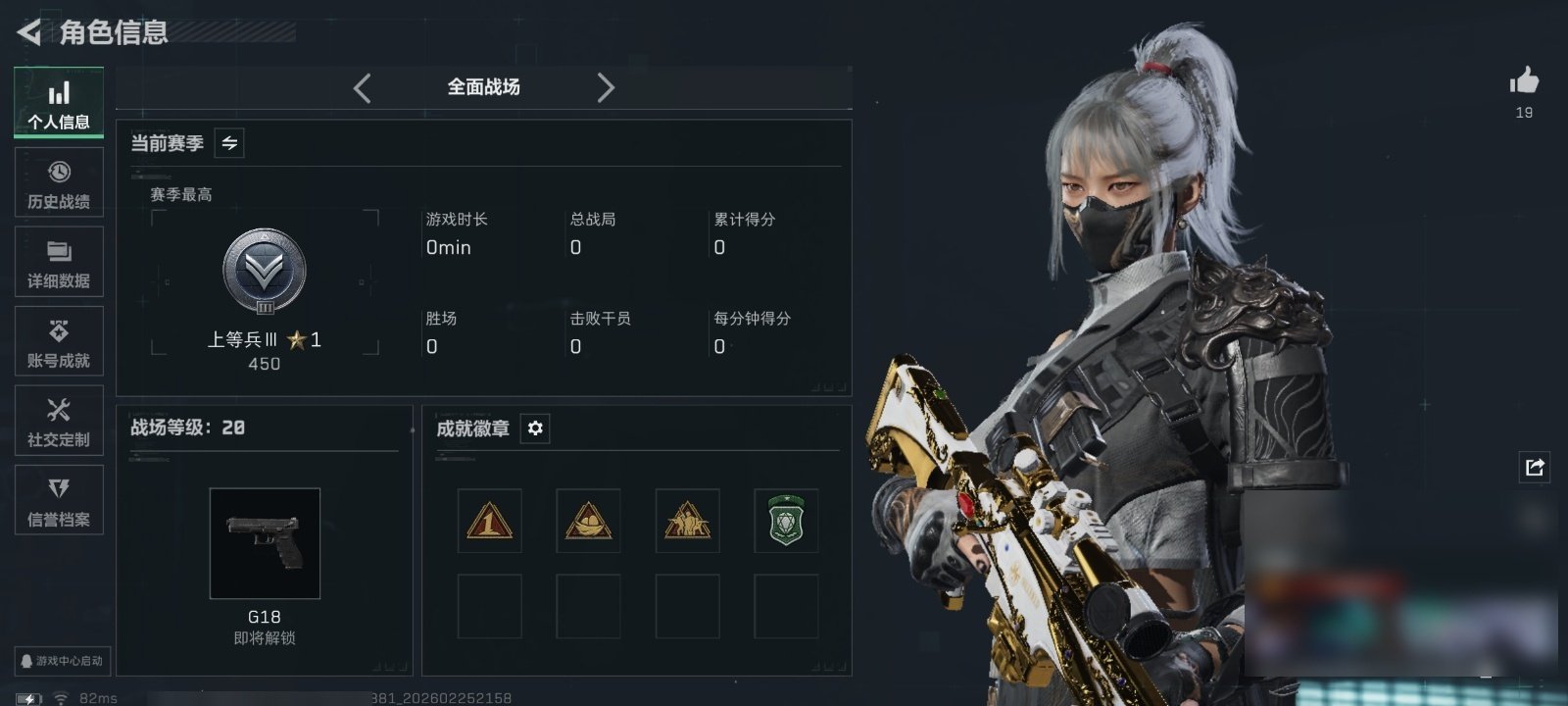Screen dimensions: 1568x706
Task: Click the green shield achievement badge
Action: pos(786,521)
